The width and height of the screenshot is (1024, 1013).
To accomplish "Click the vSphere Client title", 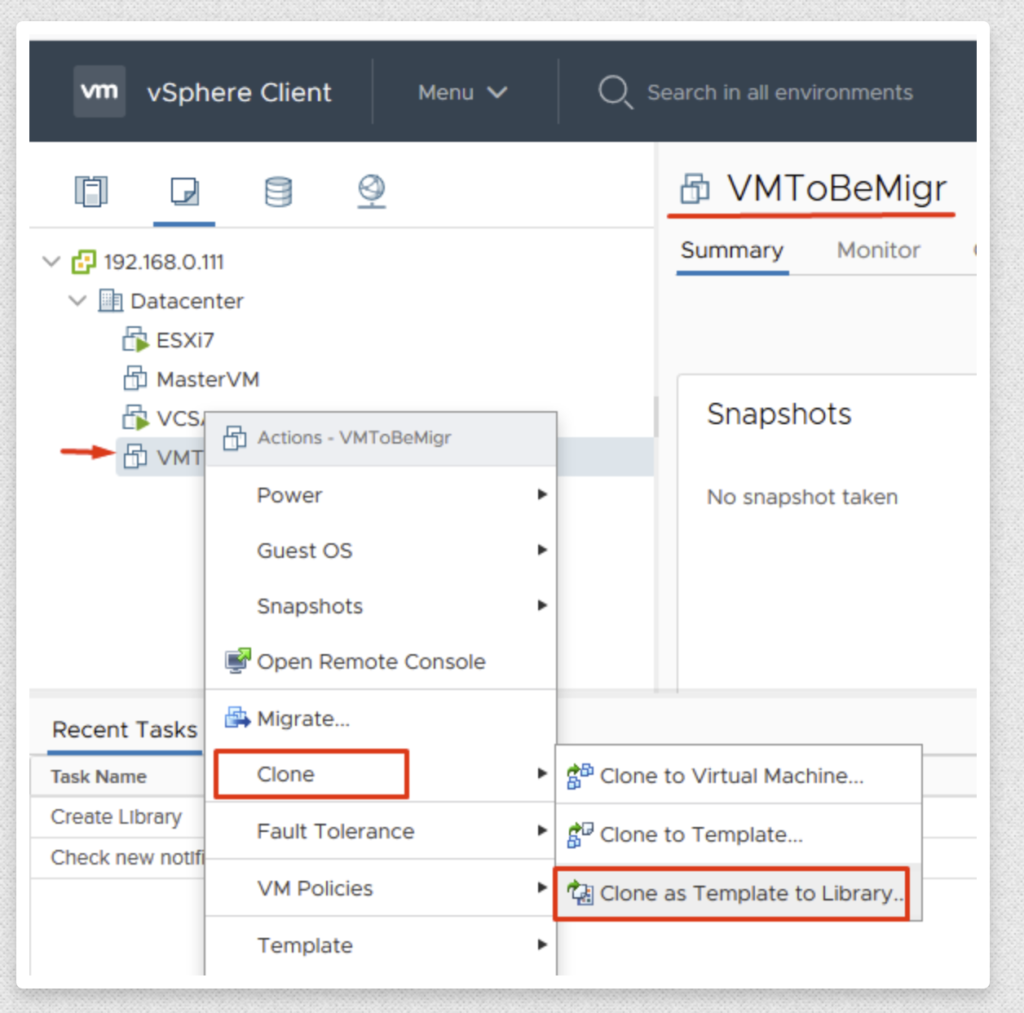I will [x=239, y=92].
